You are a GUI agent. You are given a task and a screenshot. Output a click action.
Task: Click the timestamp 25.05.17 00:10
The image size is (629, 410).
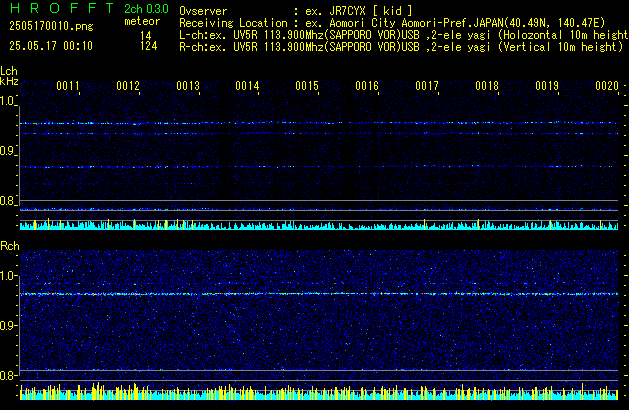click(51, 46)
